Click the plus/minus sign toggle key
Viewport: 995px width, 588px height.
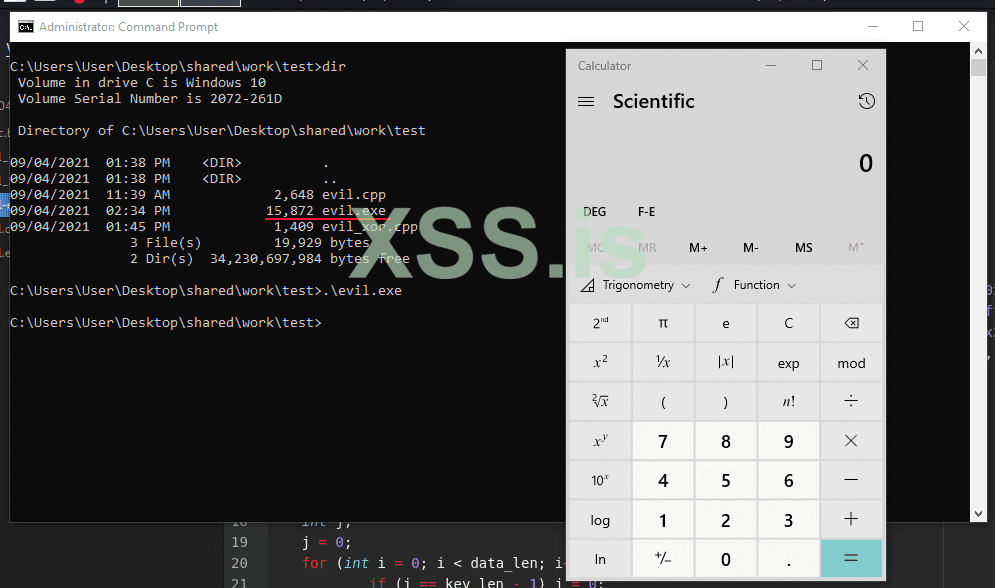[x=663, y=559]
